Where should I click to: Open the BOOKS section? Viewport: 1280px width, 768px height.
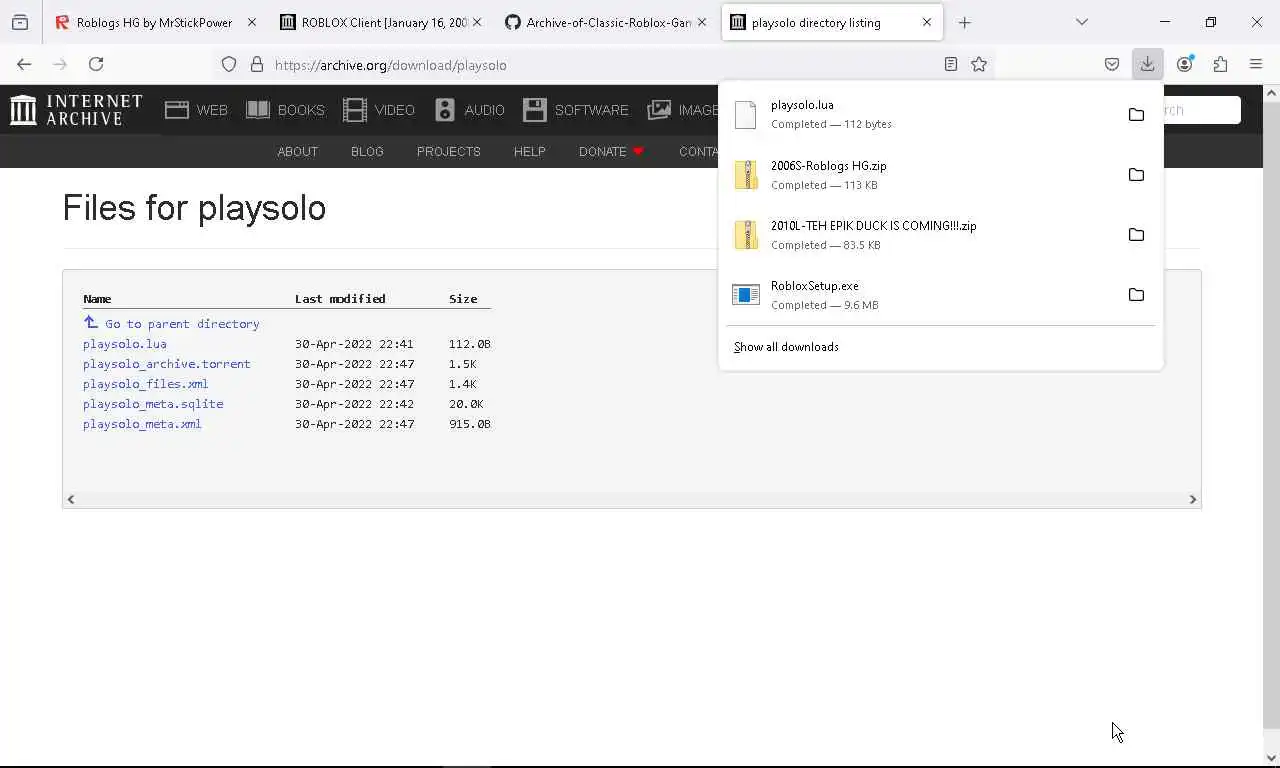point(285,110)
